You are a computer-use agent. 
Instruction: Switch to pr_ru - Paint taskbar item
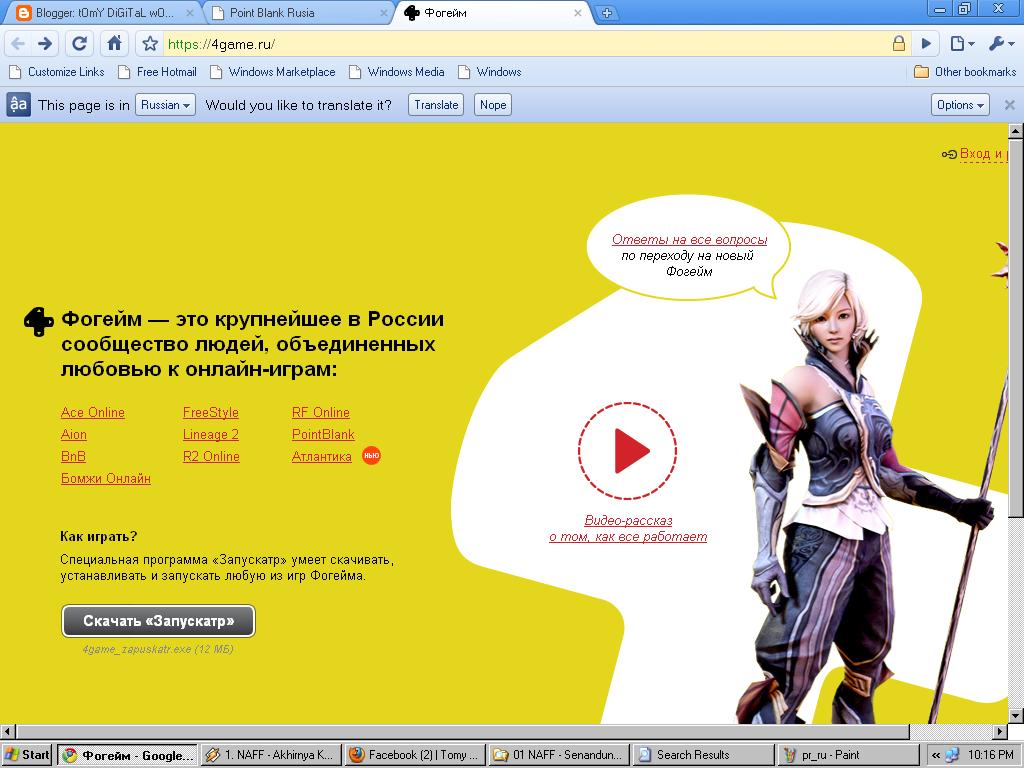coord(846,755)
